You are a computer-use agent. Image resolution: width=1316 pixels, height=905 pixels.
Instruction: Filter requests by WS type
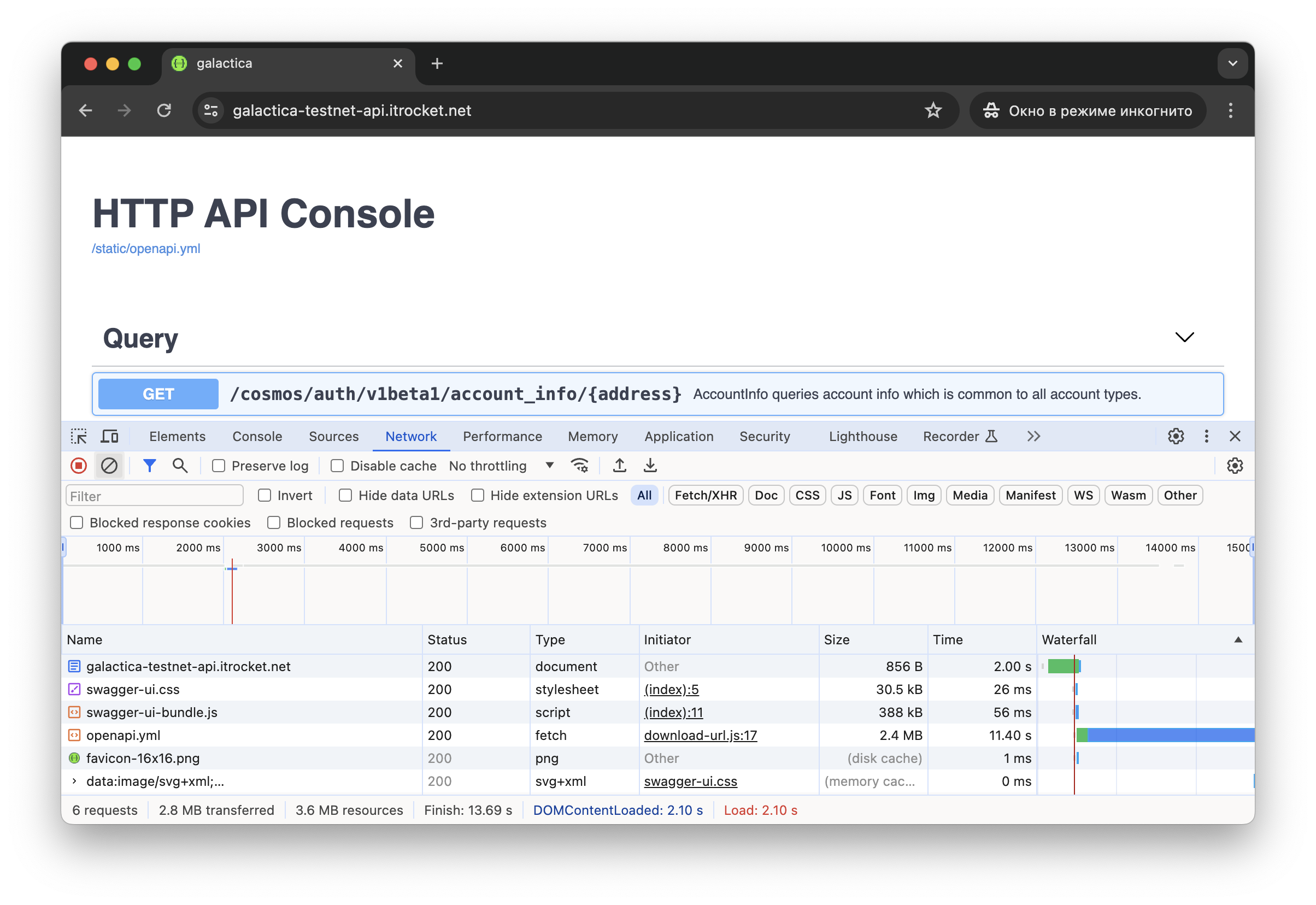(1083, 495)
